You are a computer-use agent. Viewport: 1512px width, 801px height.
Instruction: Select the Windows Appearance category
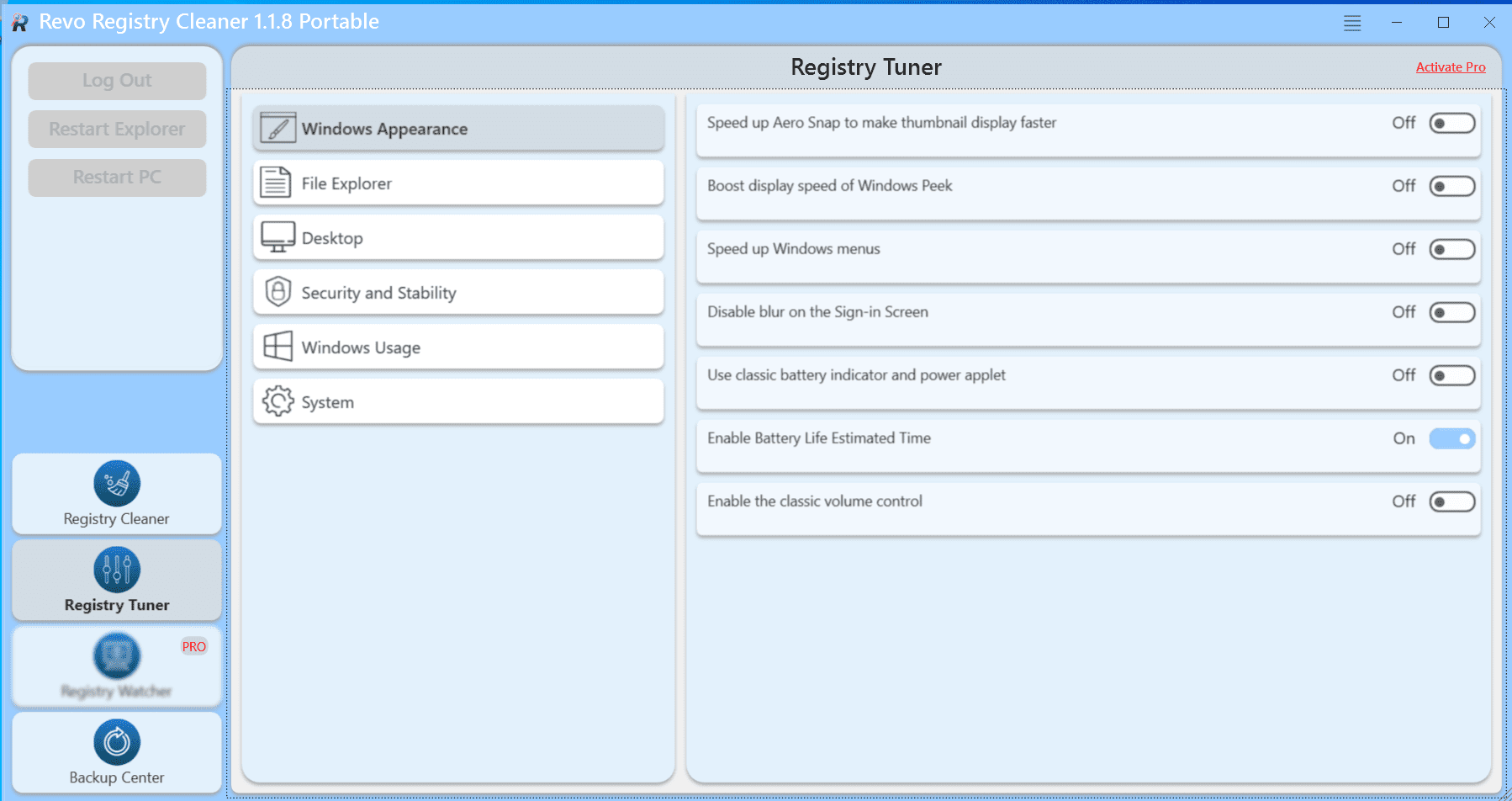[458, 128]
